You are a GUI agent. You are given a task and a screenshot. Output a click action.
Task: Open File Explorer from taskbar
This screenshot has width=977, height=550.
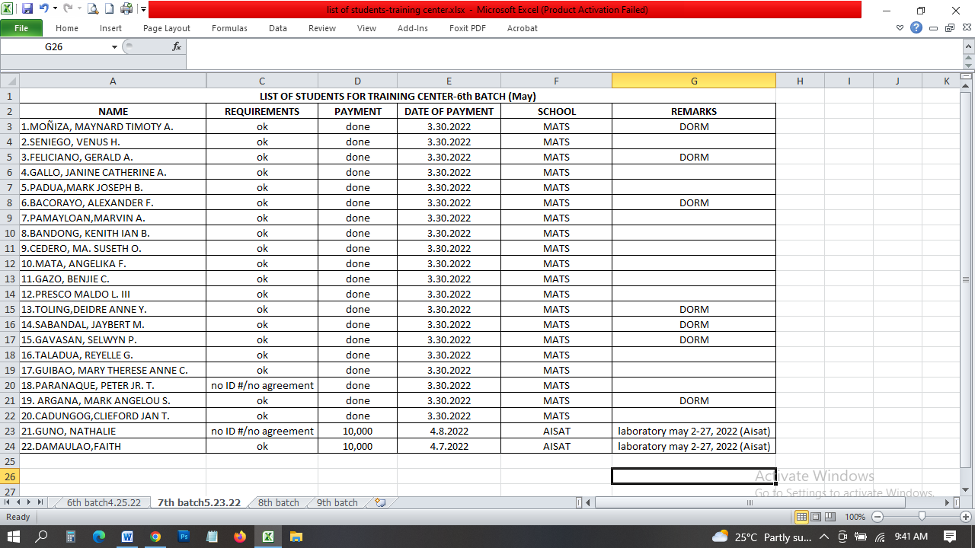click(x=296, y=536)
